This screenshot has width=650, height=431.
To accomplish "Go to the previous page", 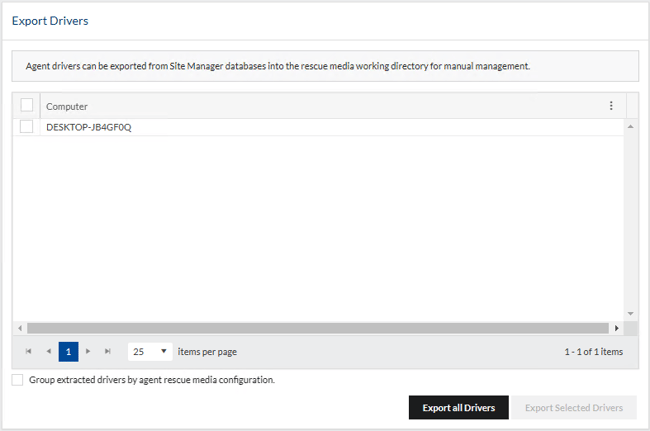I will coord(48,352).
